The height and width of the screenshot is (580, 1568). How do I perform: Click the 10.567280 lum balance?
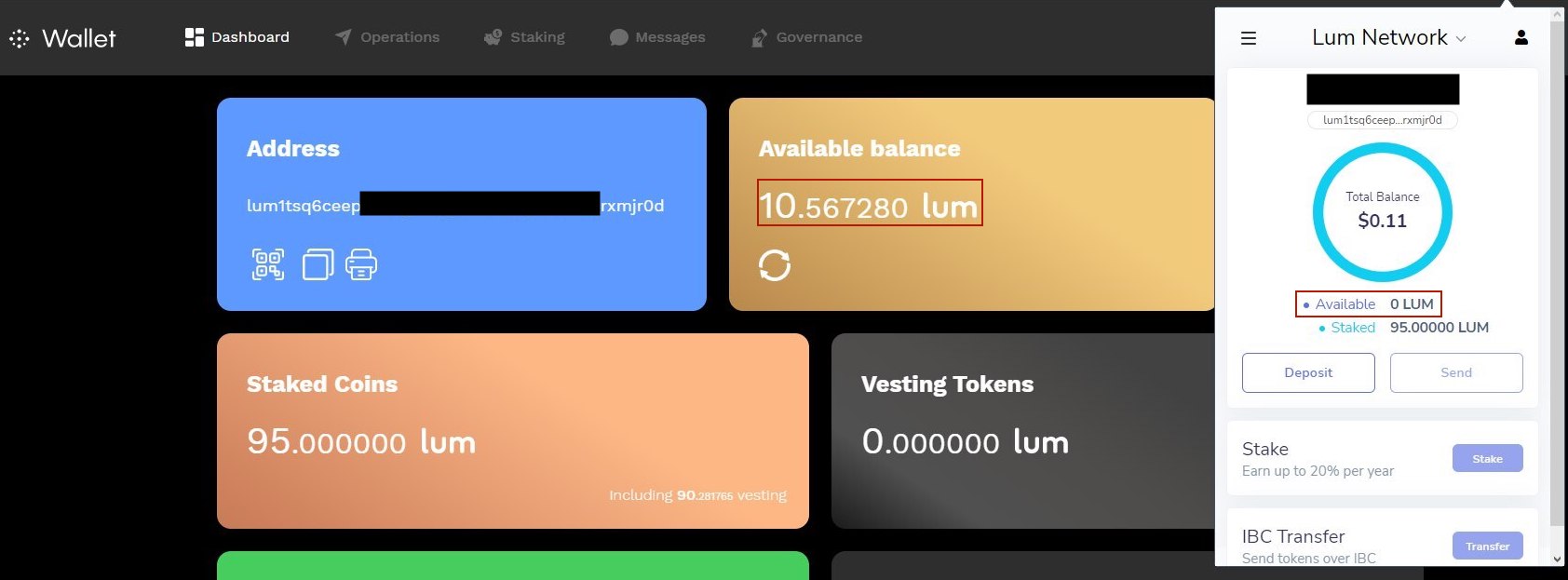coord(870,206)
